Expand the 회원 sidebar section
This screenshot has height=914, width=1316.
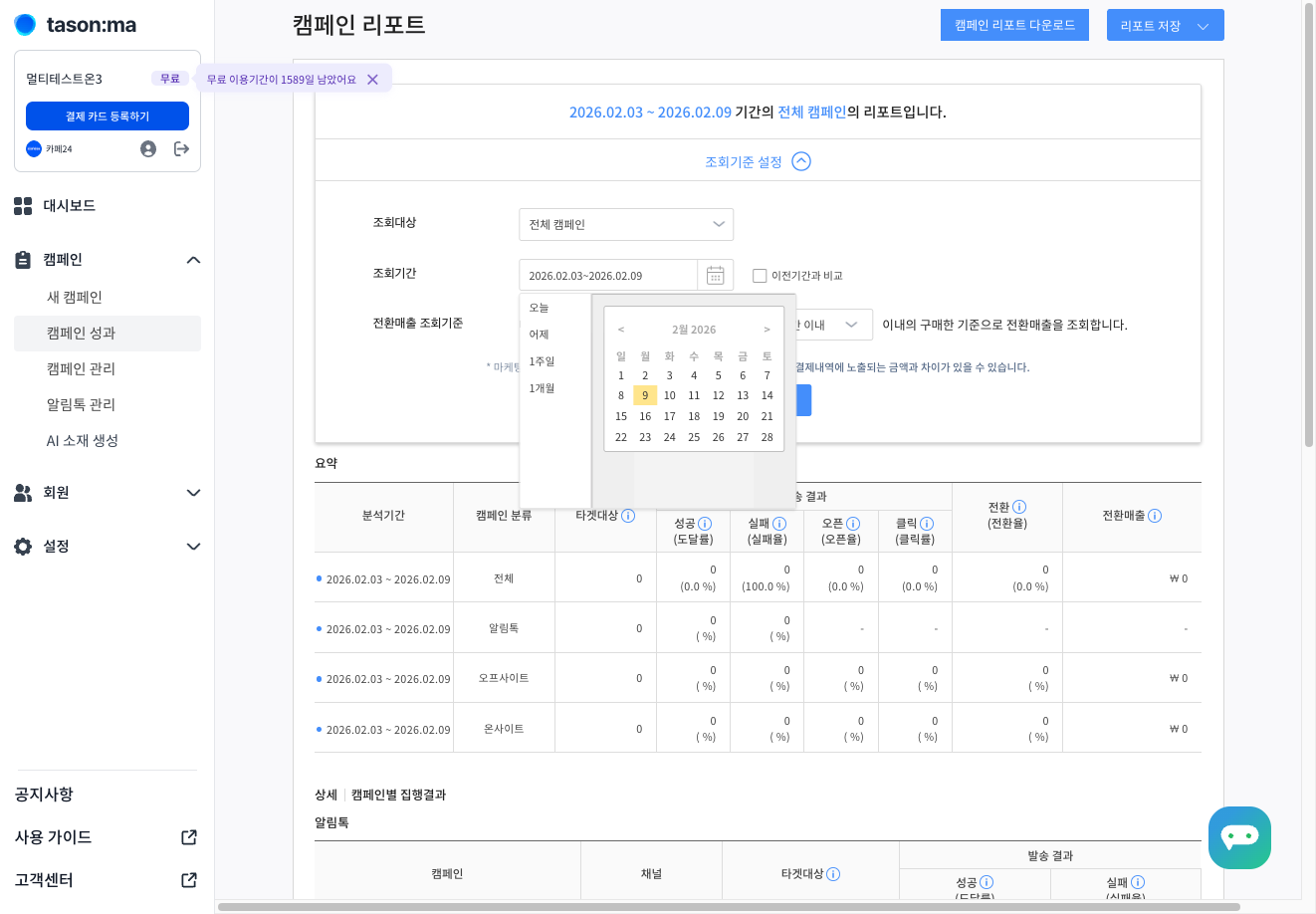click(x=193, y=493)
